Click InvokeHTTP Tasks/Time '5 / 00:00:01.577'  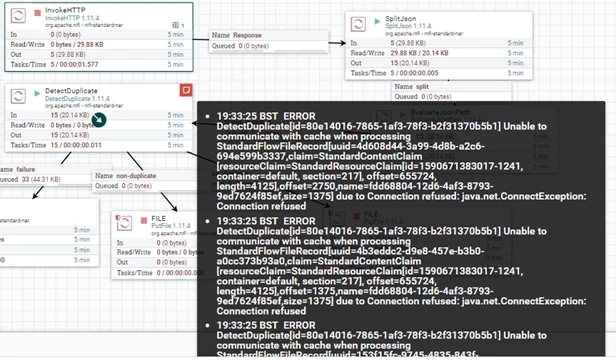coord(74,64)
